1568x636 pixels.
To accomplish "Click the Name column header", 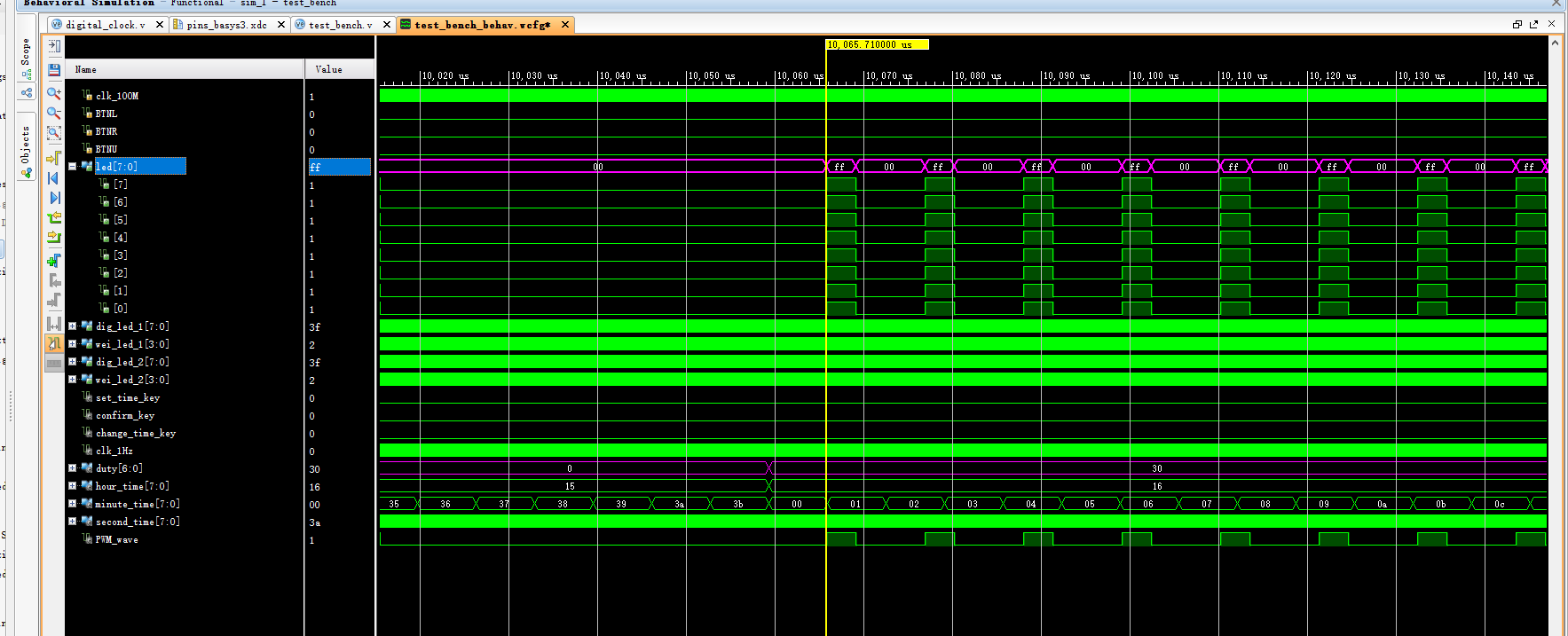I will click(185, 69).
